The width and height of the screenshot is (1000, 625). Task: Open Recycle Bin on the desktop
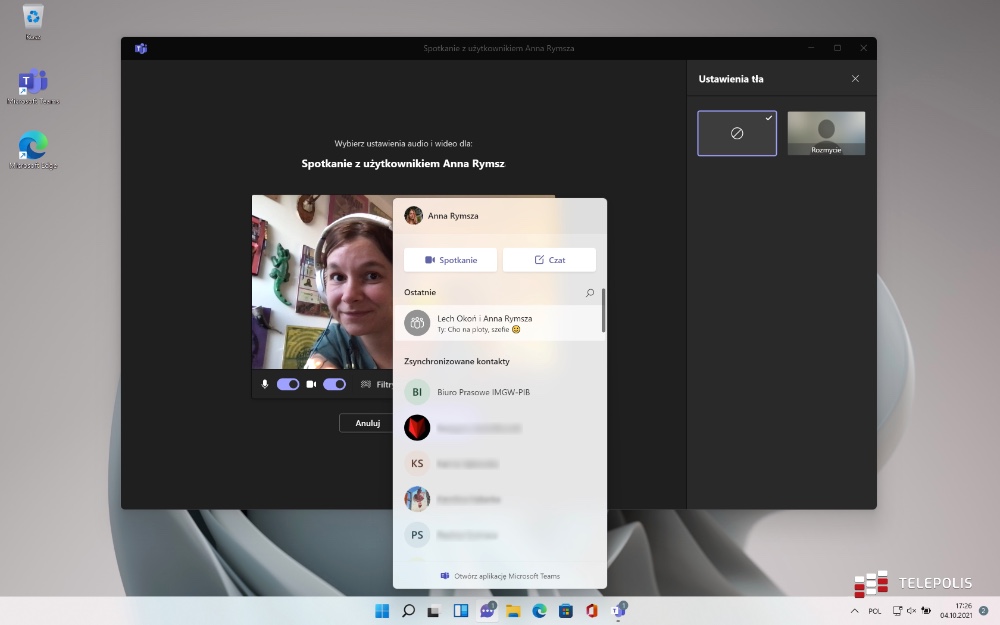(x=33, y=21)
